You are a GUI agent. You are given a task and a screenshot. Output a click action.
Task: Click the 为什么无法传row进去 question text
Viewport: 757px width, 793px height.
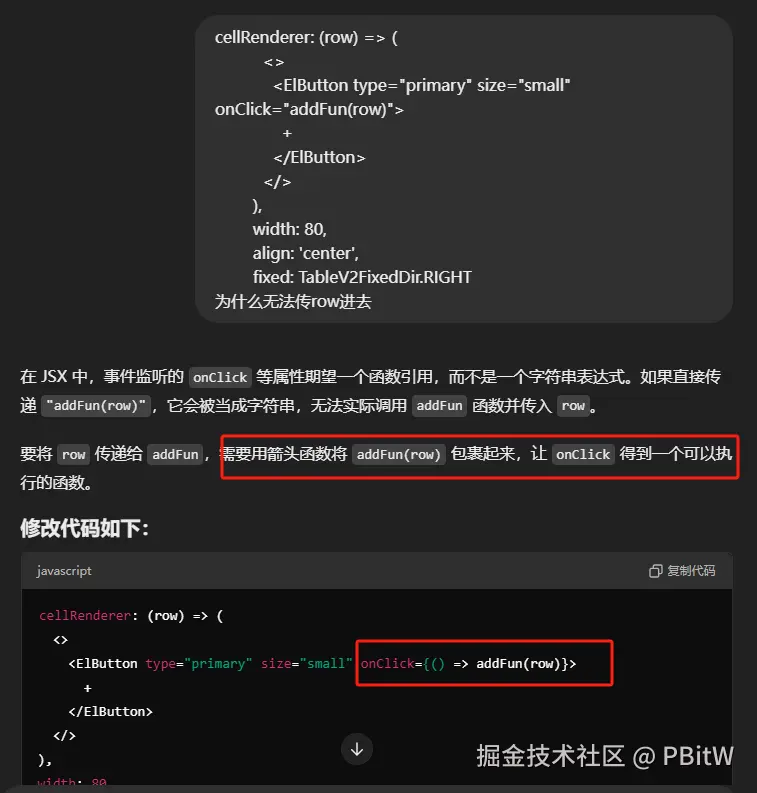point(293,301)
